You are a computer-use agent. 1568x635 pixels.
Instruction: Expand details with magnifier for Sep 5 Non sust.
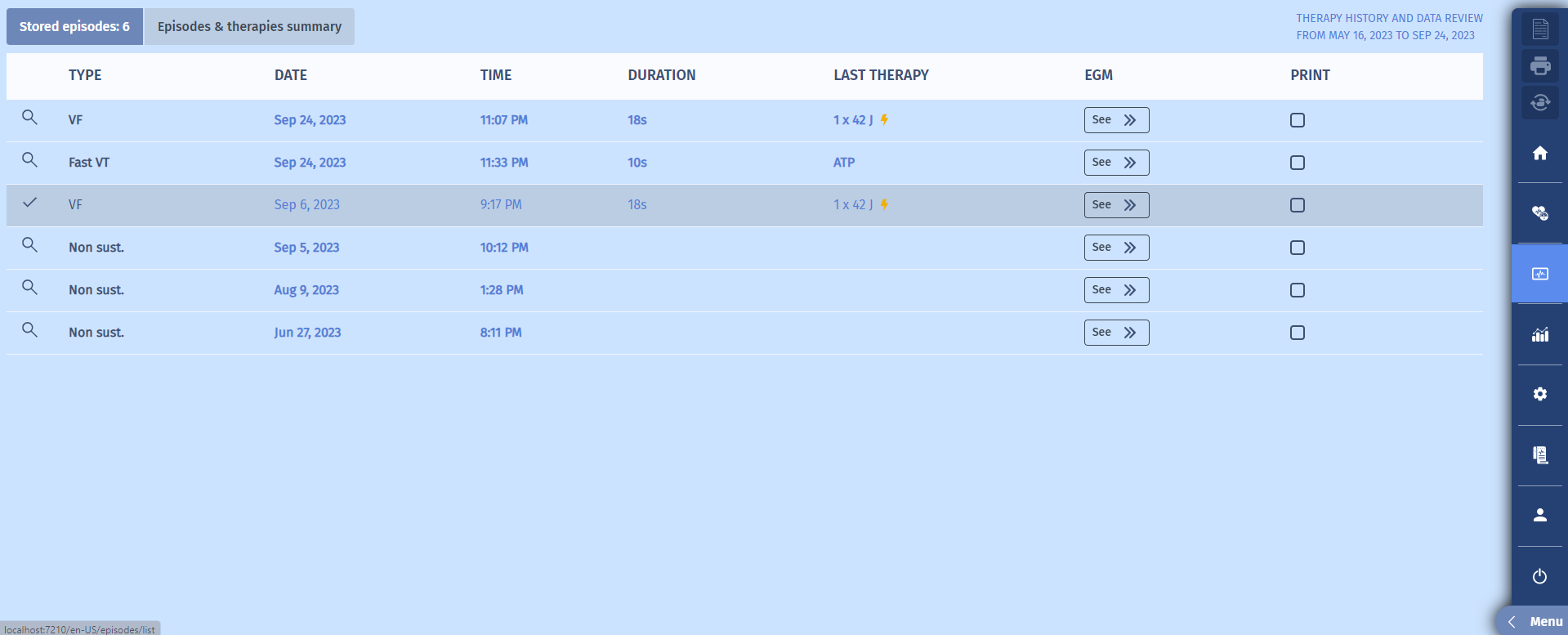[x=29, y=245]
